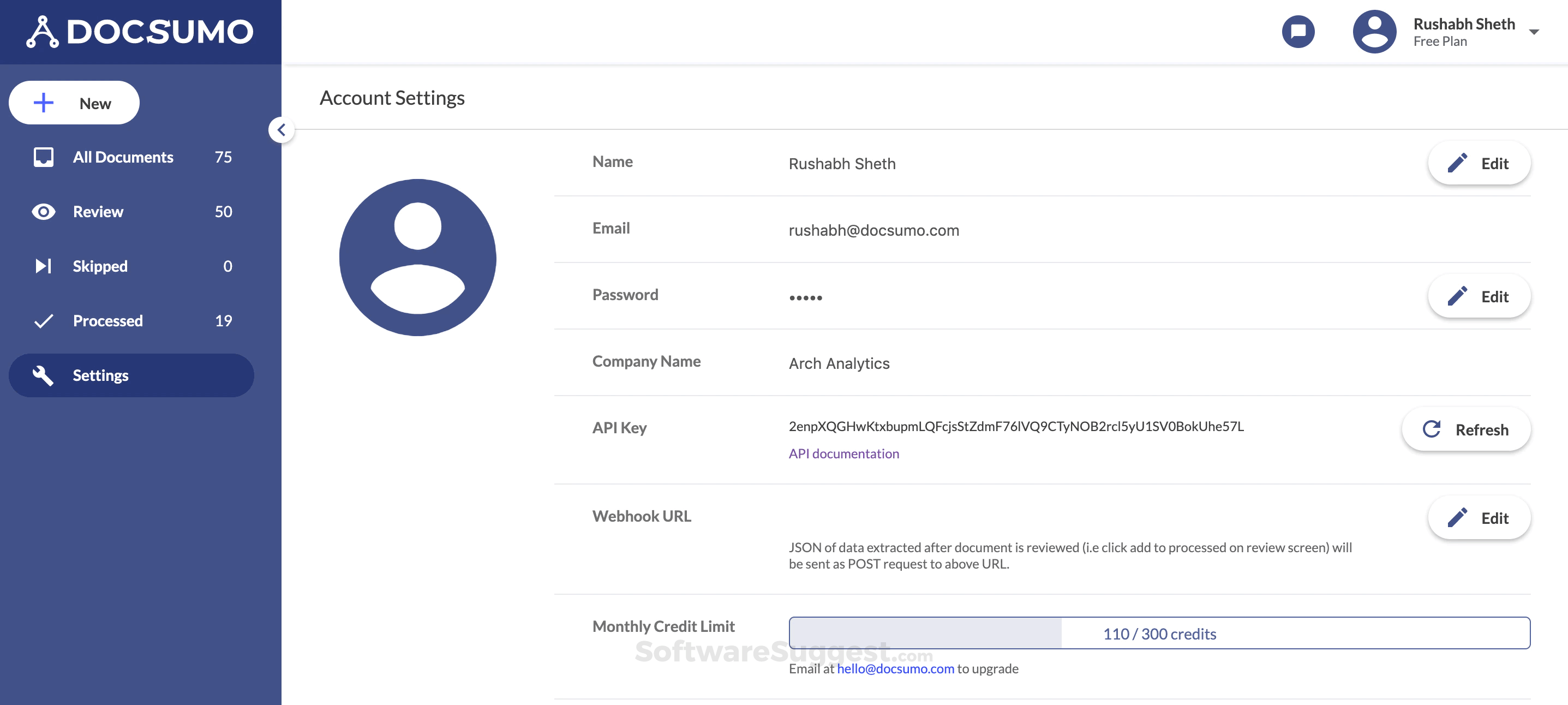Click the plus icon on New
Image resolution: width=1568 pixels, height=705 pixels.
pos(44,103)
